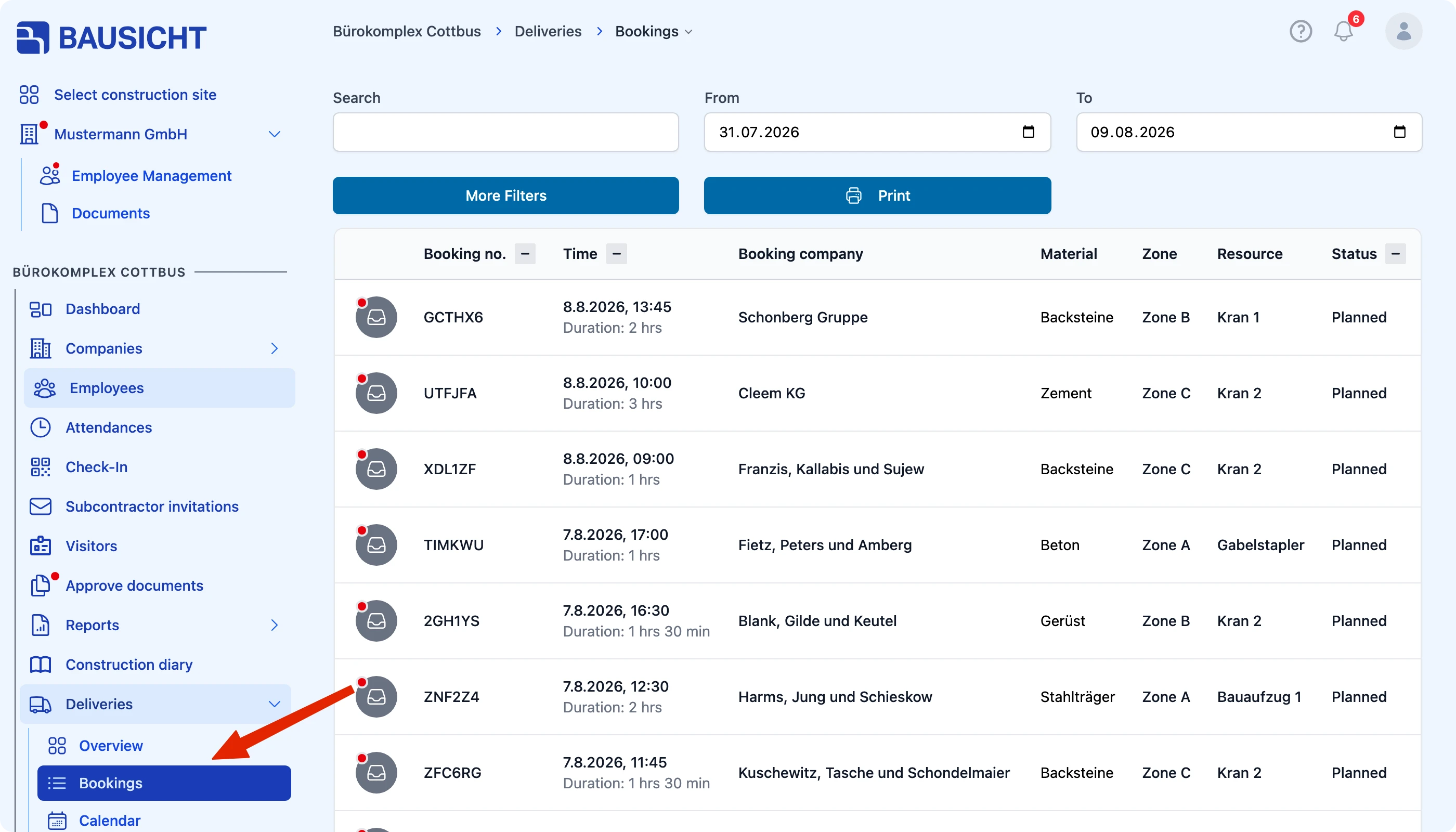Image resolution: width=1456 pixels, height=832 pixels.
Task: Click the More Filters button
Action: (506, 196)
